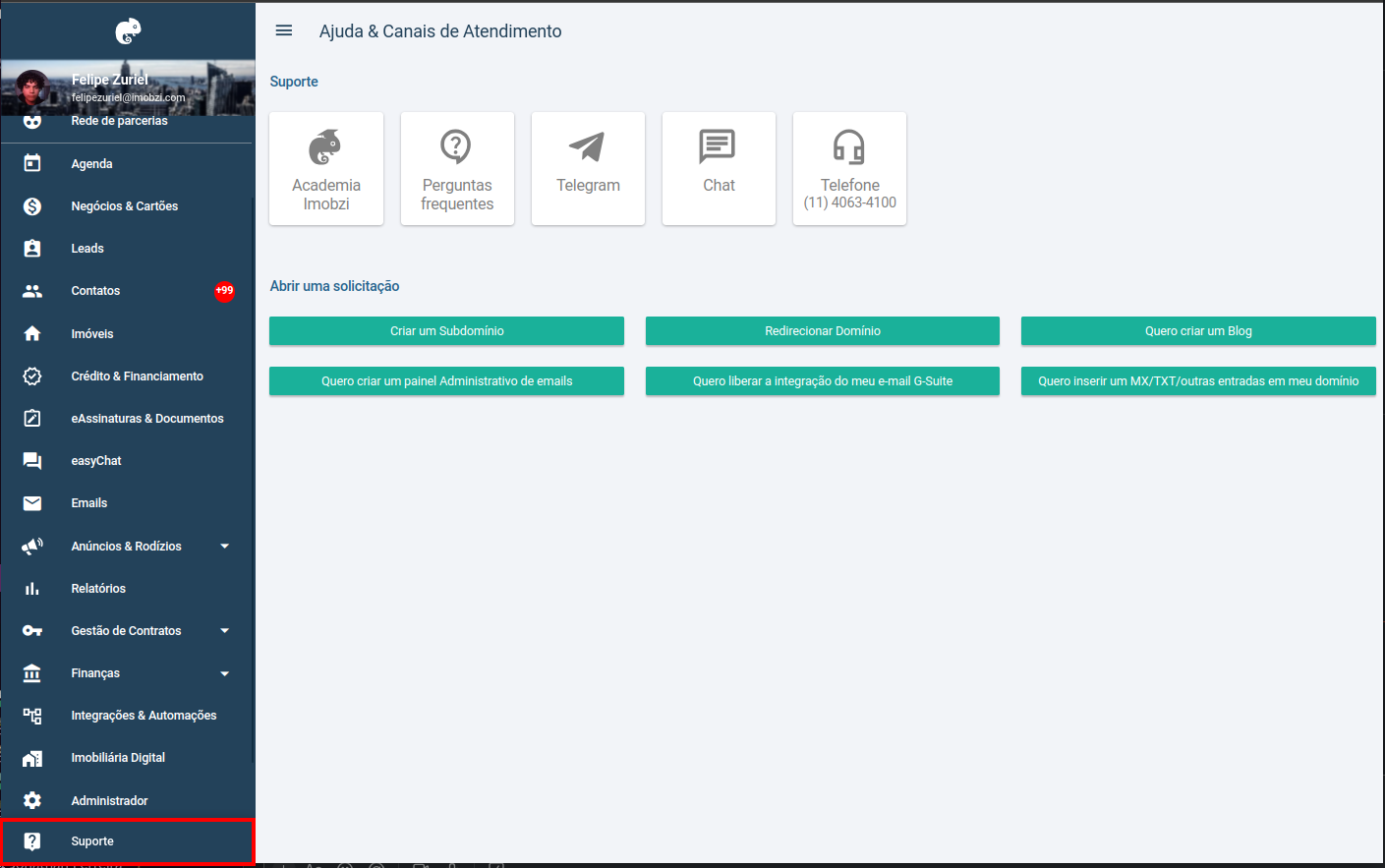Click the Agenda calendar icon

[x=32, y=163]
